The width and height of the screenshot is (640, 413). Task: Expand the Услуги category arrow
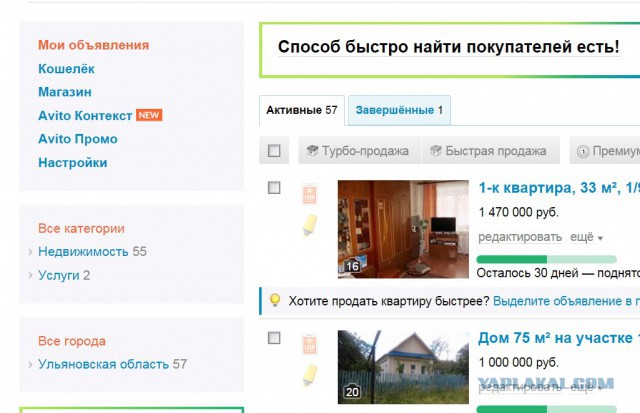coord(30,275)
